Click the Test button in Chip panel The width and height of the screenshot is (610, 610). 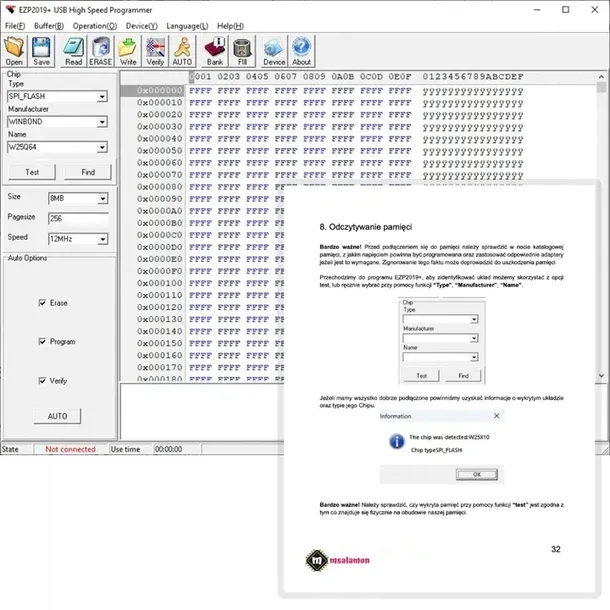click(x=32, y=172)
